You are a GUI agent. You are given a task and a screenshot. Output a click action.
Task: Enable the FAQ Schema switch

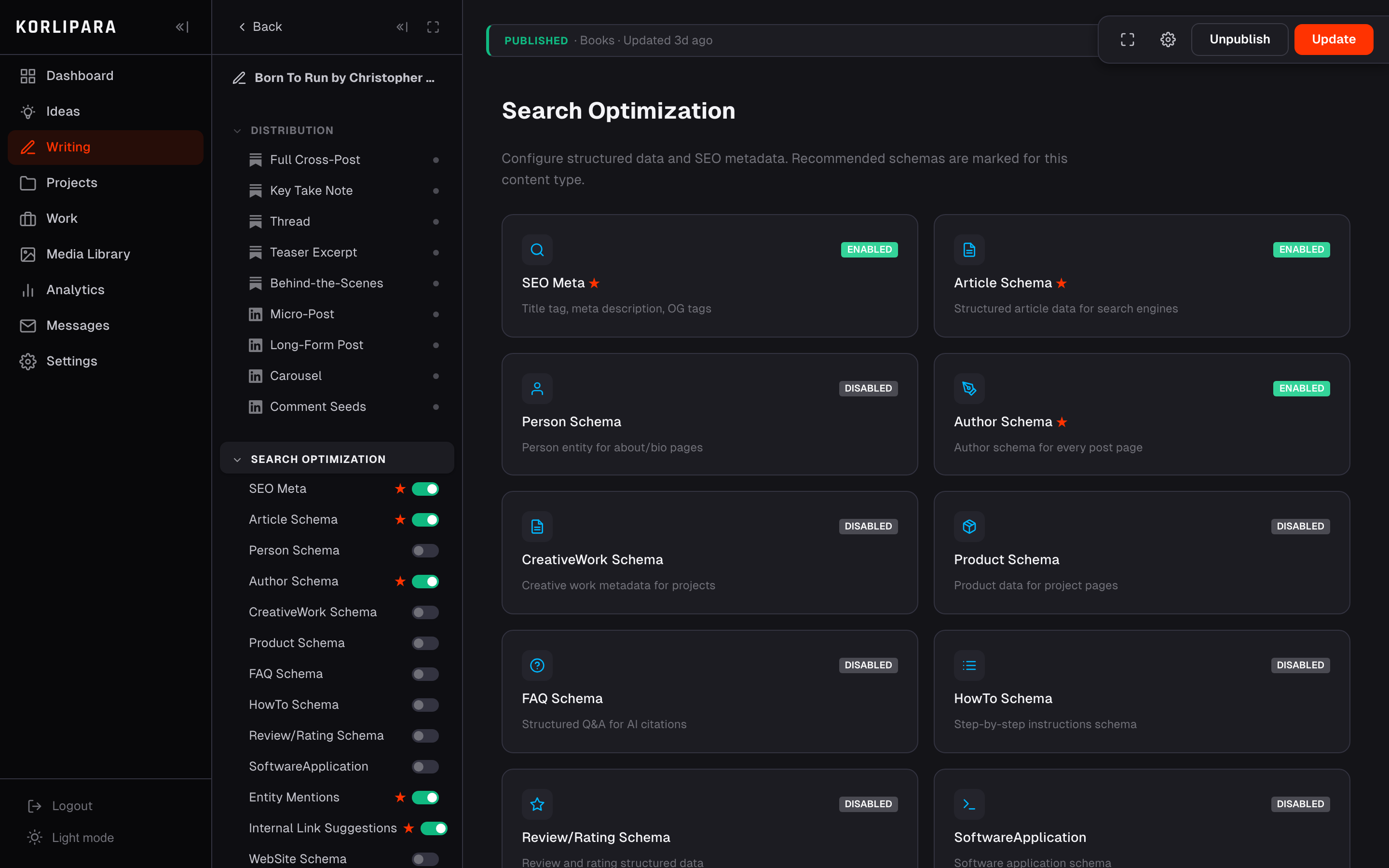click(x=425, y=675)
